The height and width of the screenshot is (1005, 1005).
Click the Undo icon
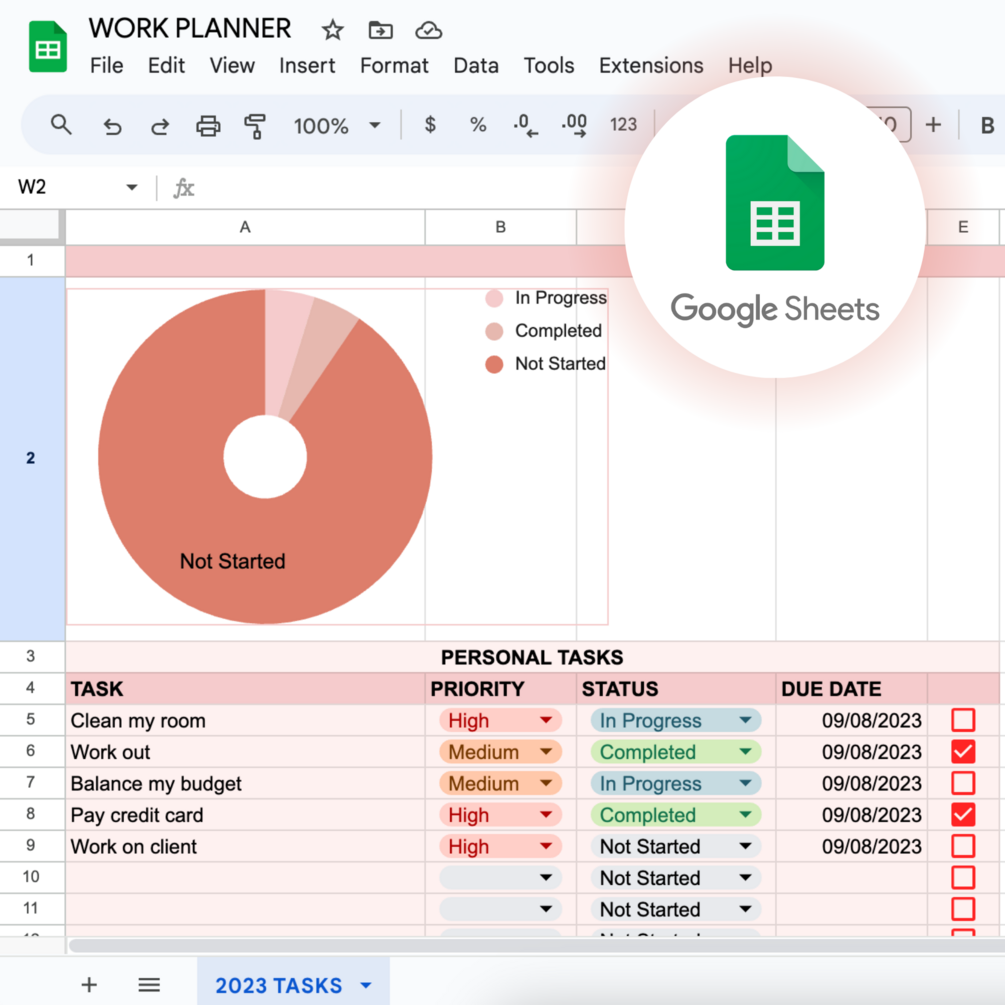(112, 125)
